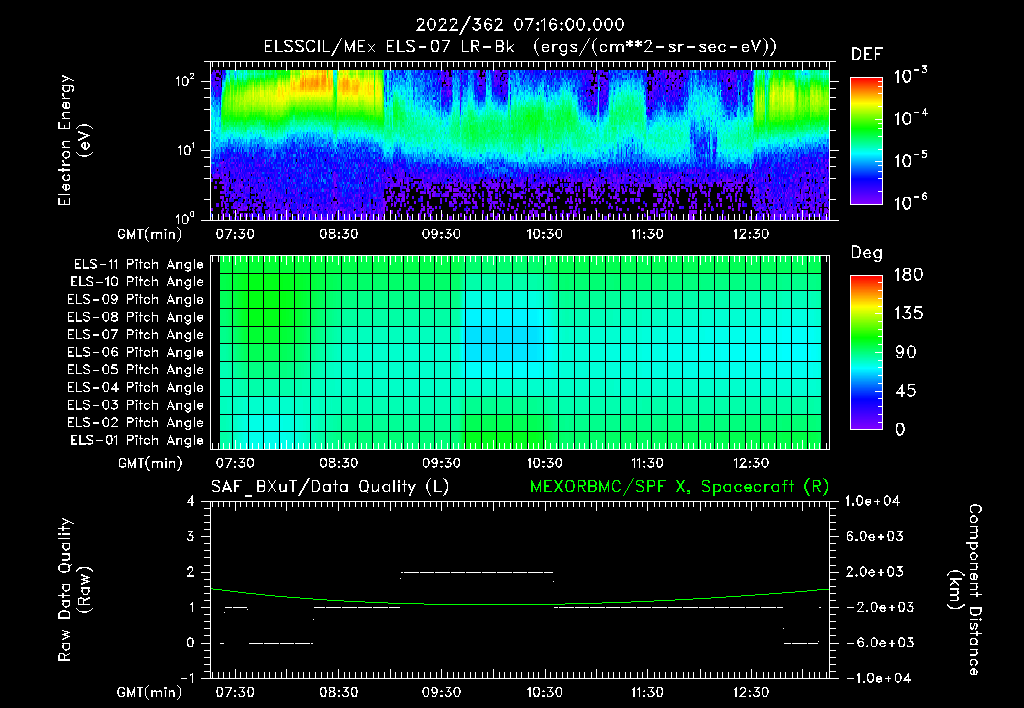Image resolution: width=1024 pixels, height=708 pixels.
Task: Click the 1.0e+04 component distance tick
Action: click(872, 501)
